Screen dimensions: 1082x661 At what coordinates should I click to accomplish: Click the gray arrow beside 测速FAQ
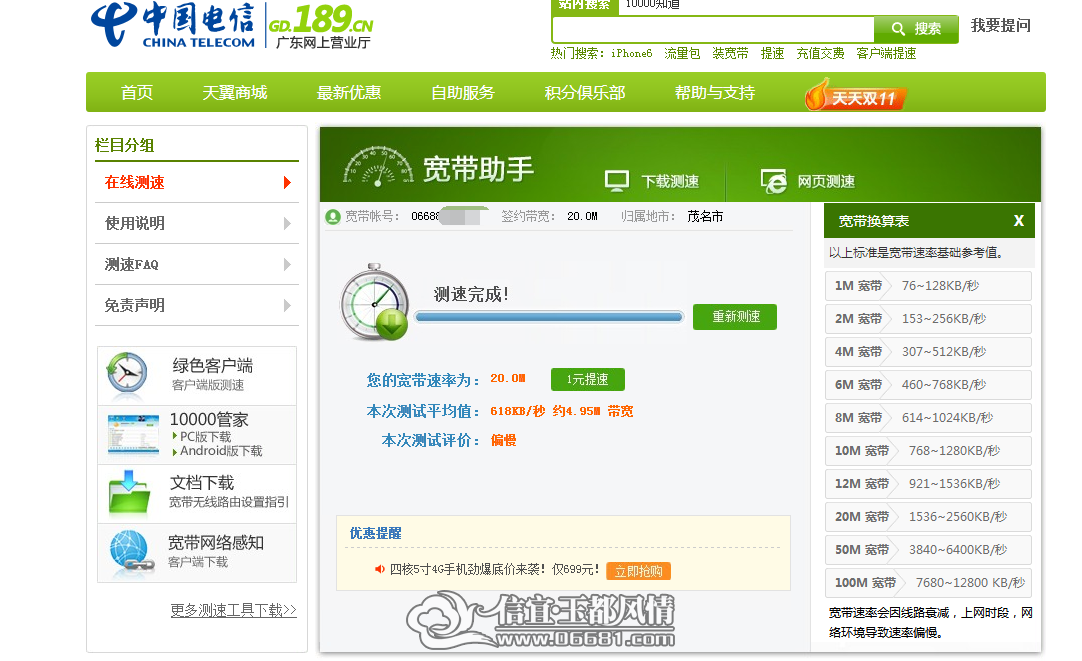[x=287, y=264]
